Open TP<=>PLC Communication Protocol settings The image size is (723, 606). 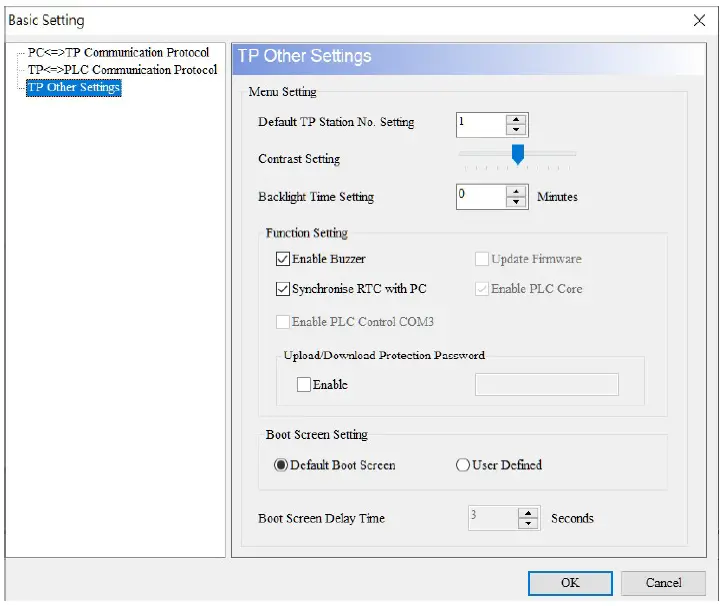[x=122, y=70]
